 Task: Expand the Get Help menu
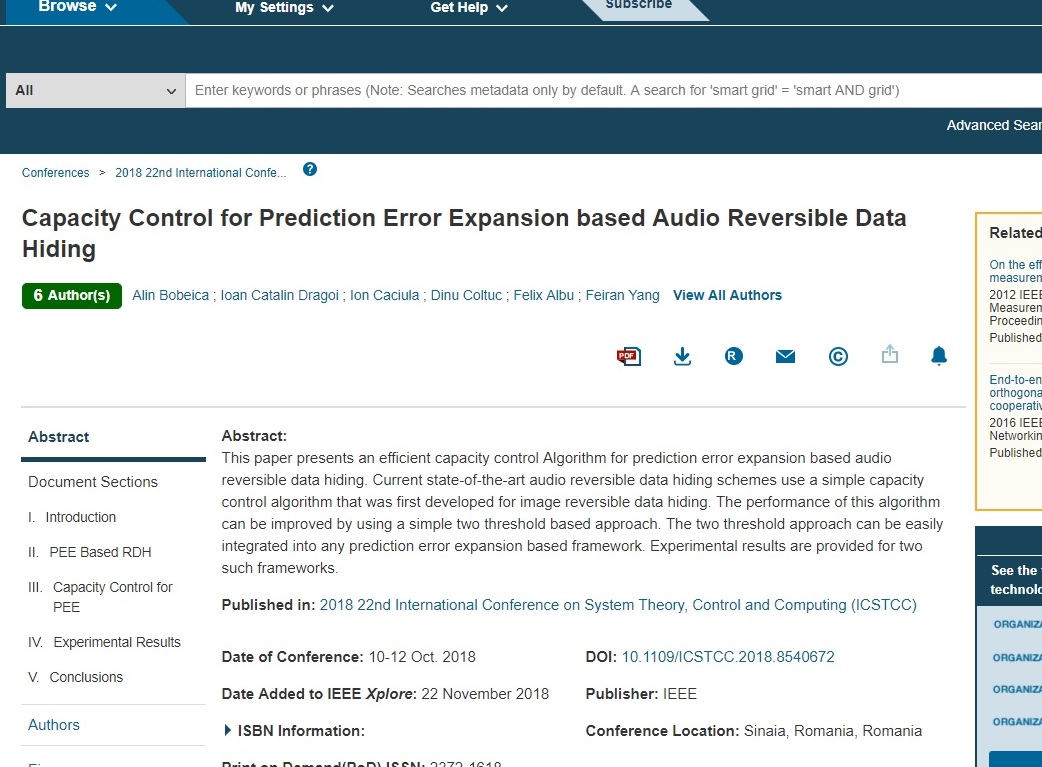pos(469,7)
